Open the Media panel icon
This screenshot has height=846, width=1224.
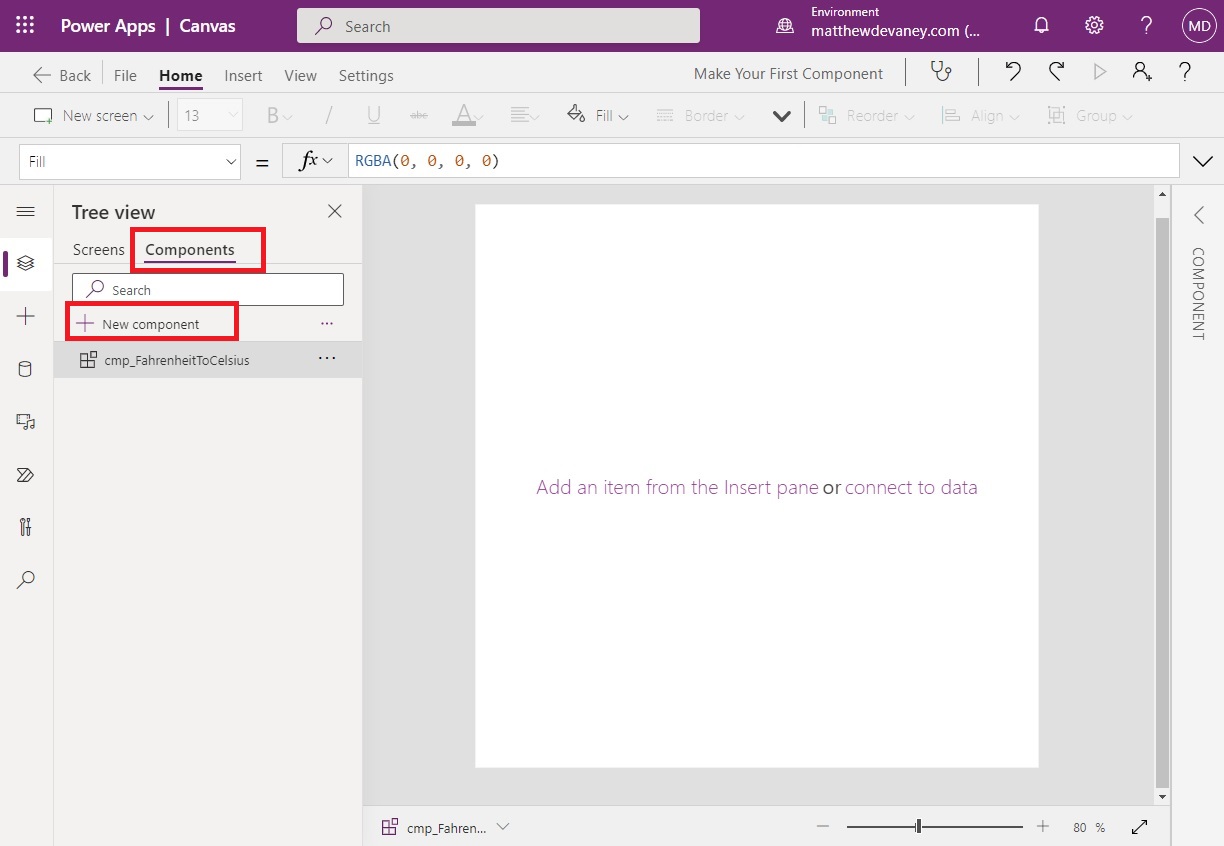[x=26, y=421]
